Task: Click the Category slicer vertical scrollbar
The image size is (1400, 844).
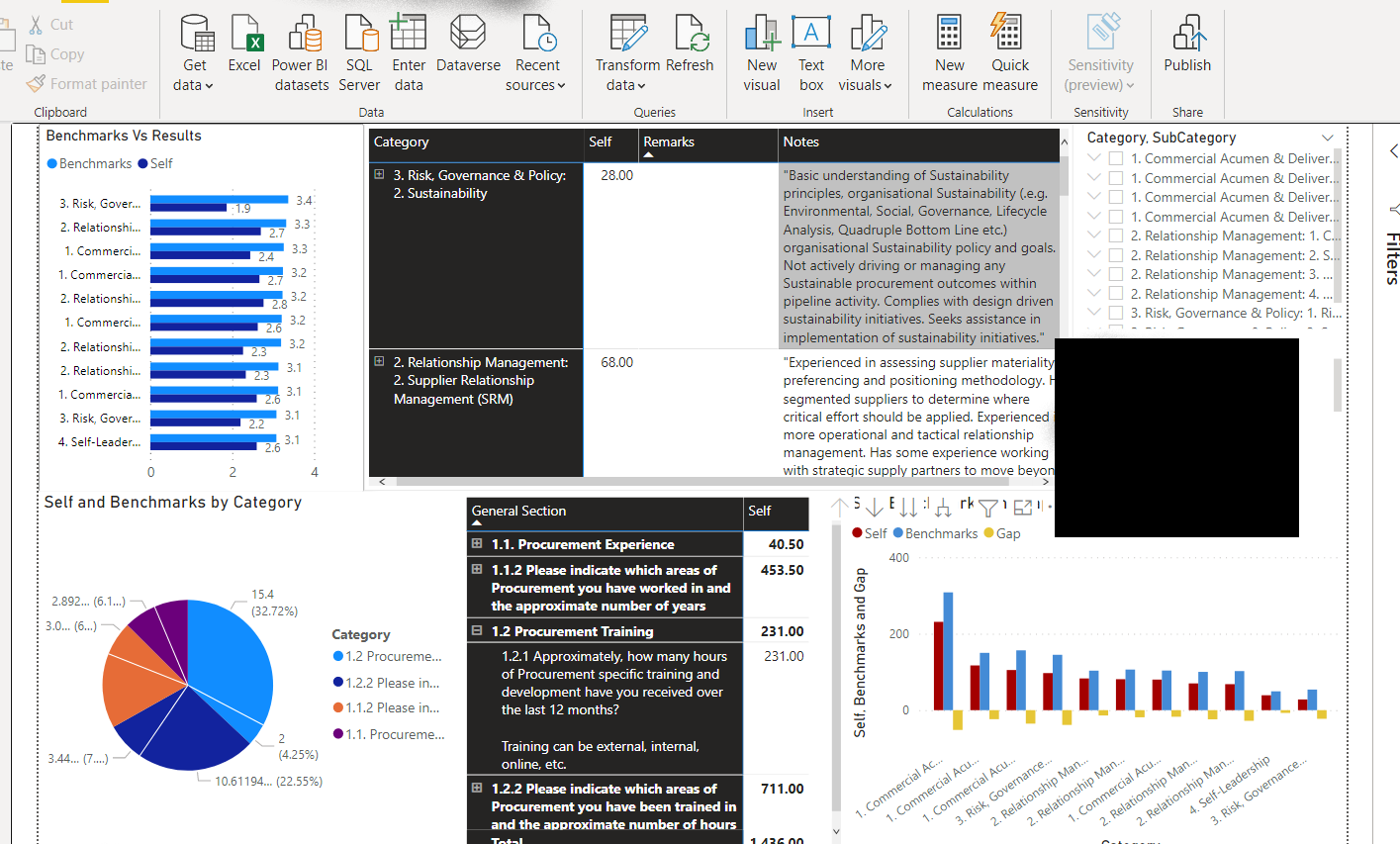Action: tap(1339, 226)
